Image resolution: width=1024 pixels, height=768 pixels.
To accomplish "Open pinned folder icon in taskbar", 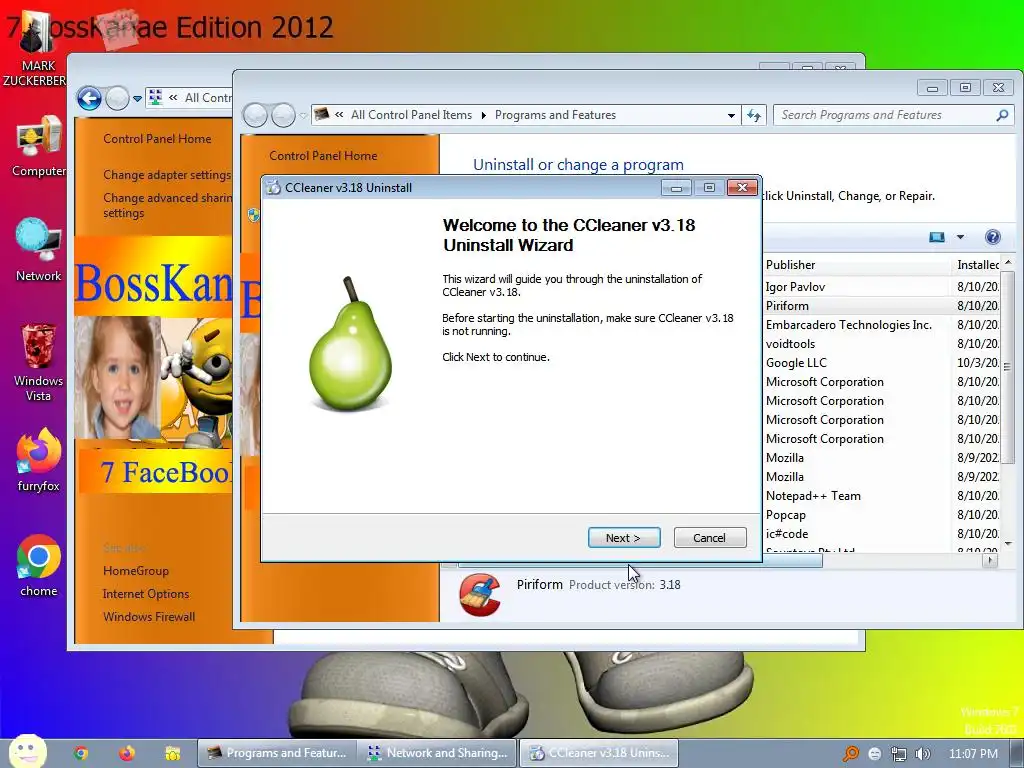I will point(172,753).
